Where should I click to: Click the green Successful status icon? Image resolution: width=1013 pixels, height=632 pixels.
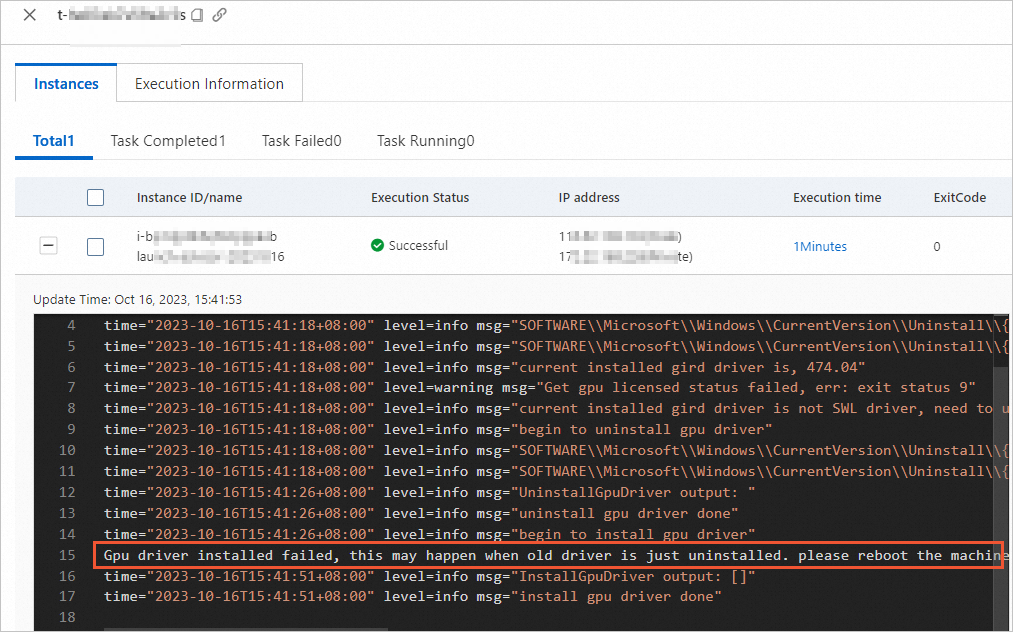(378, 245)
